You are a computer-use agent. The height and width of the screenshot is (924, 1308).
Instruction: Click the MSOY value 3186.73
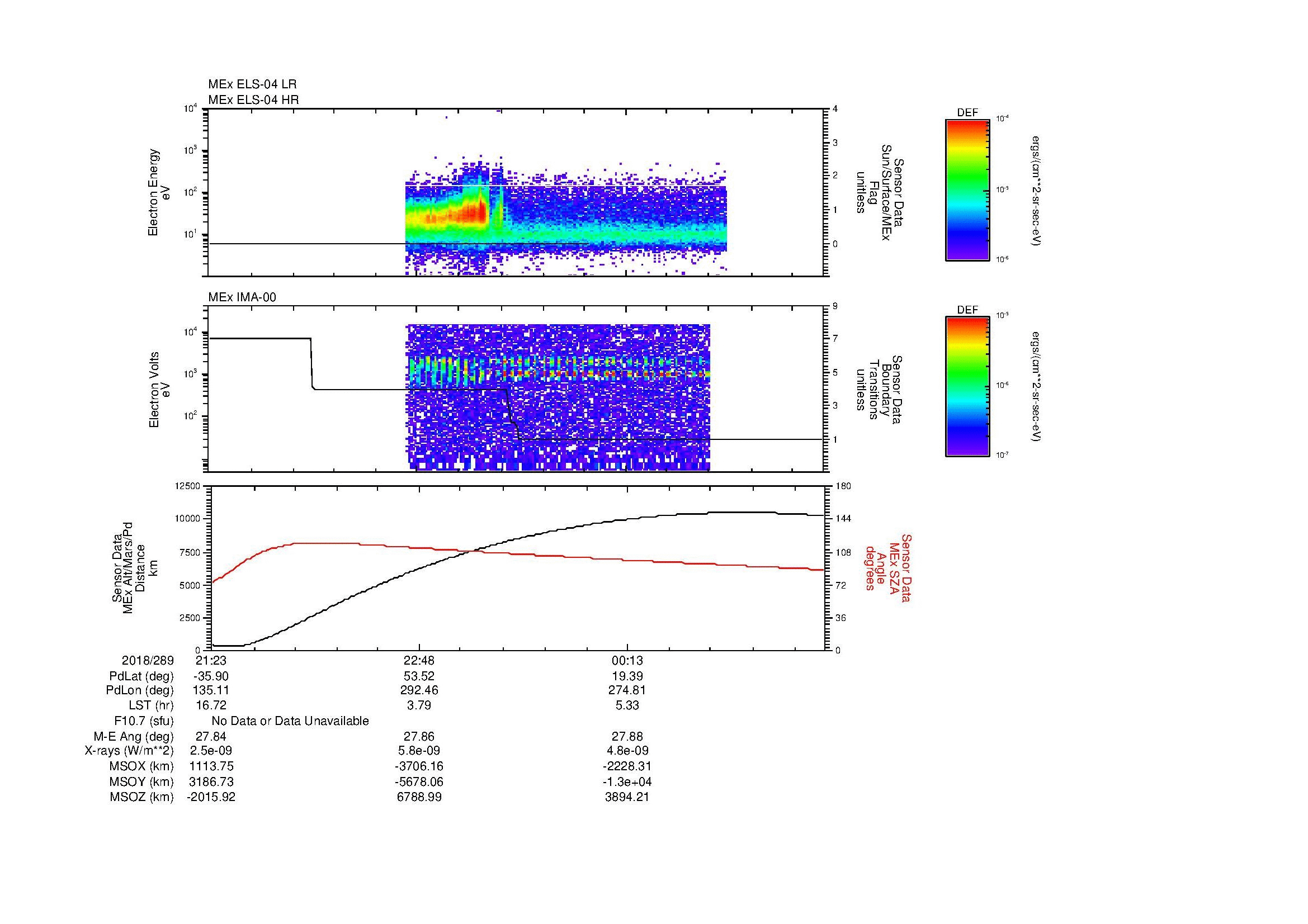click(x=211, y=782)
